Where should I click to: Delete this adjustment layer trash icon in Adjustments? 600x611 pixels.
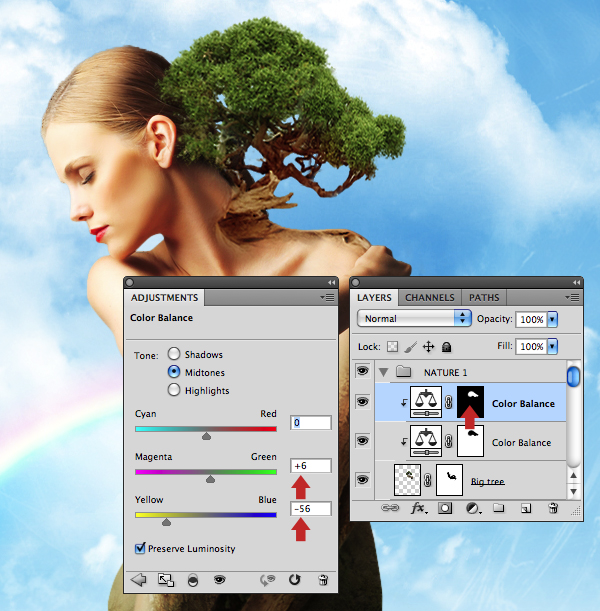click(323, 580)
